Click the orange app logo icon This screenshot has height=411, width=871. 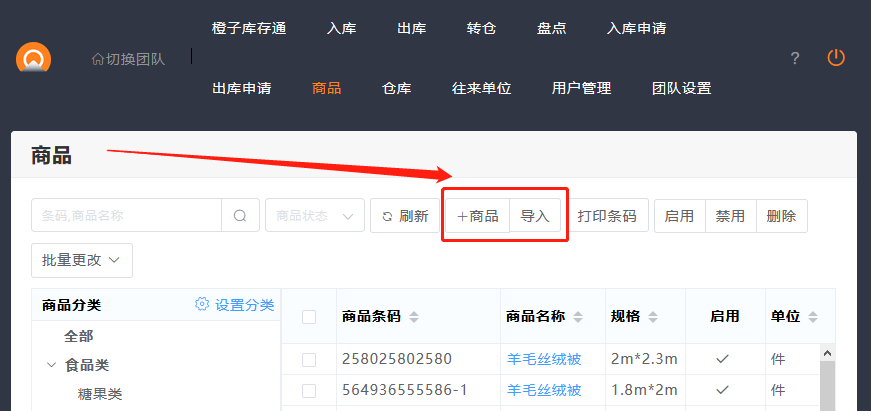33,58
